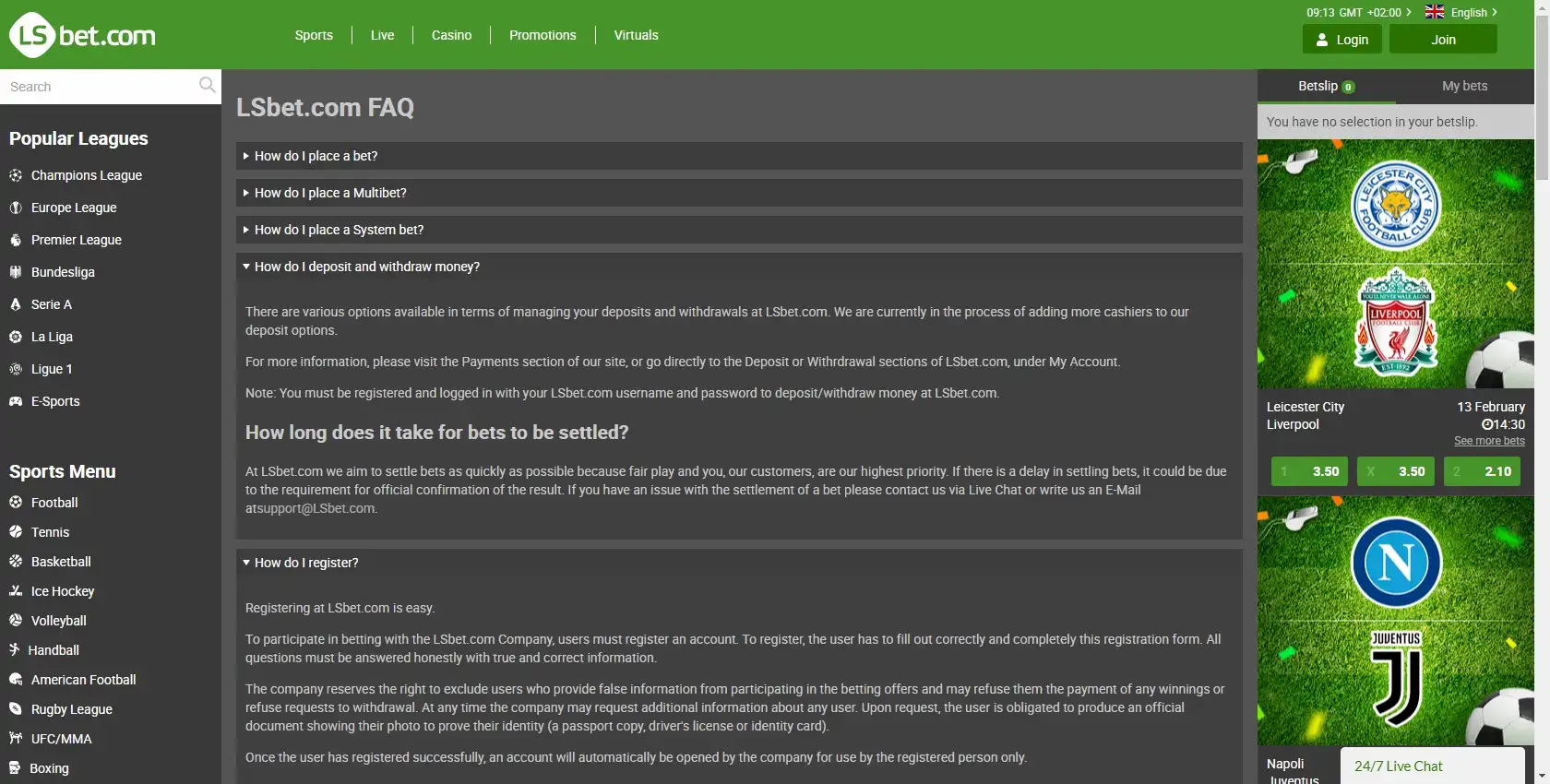The width and height of the screenshot is (1550, 784).
Task: Select Liverpool win odds 2.10
Action: 1482,471
